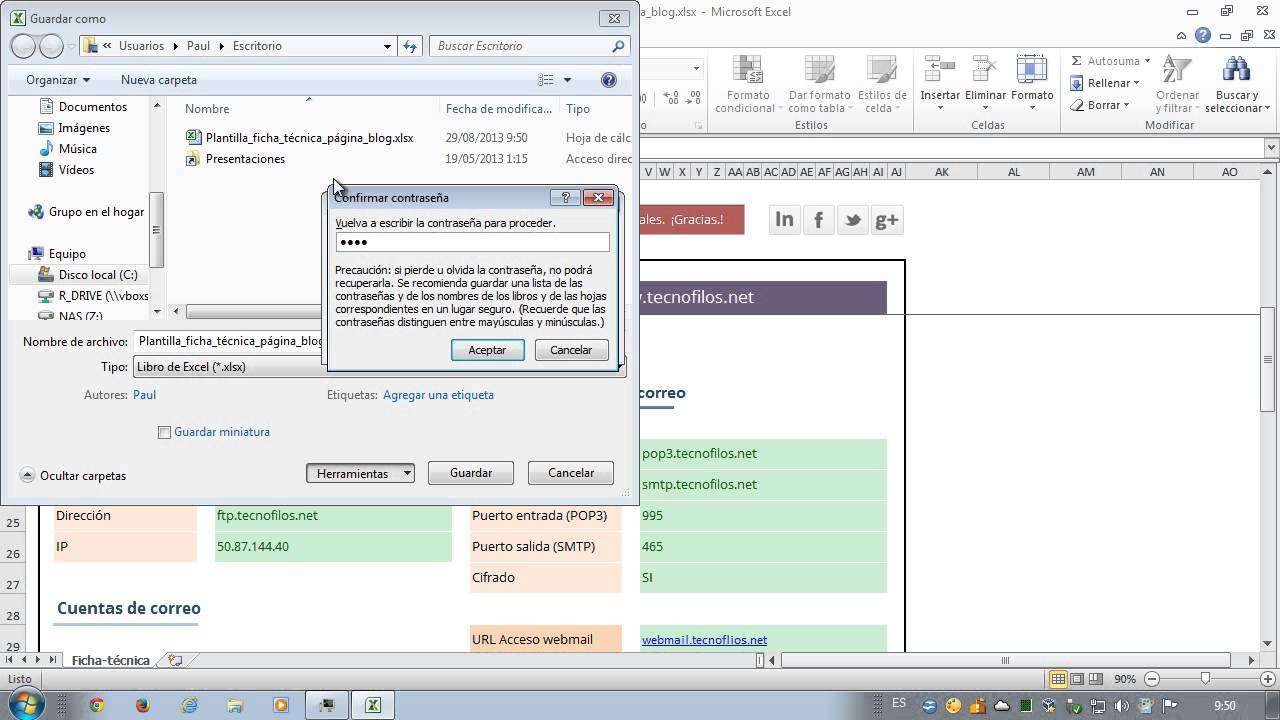
Task: Select the Presentaciones shortcut in file list
Action: [x=245, y=159]
